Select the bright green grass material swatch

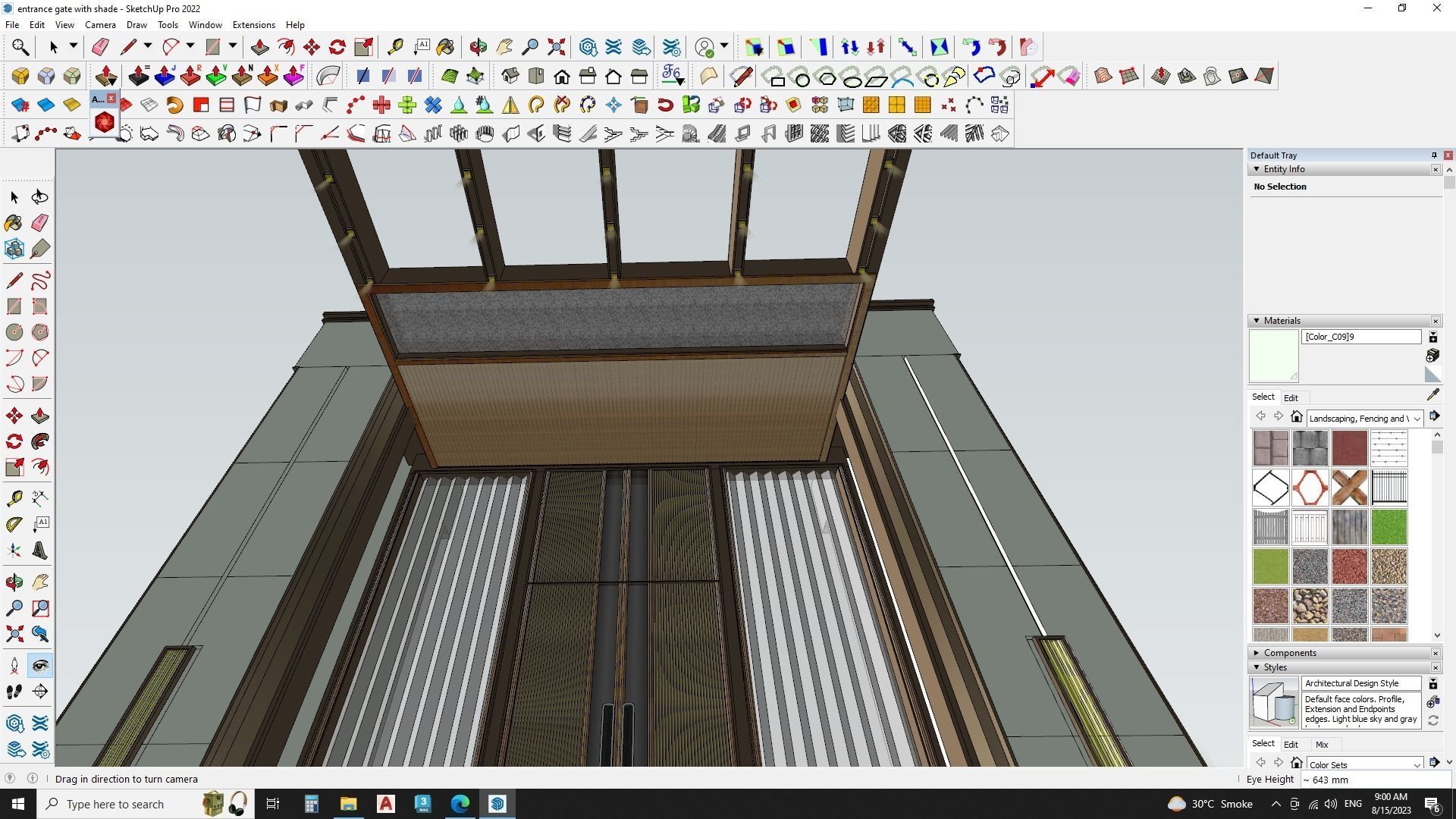coord(1389,527)
